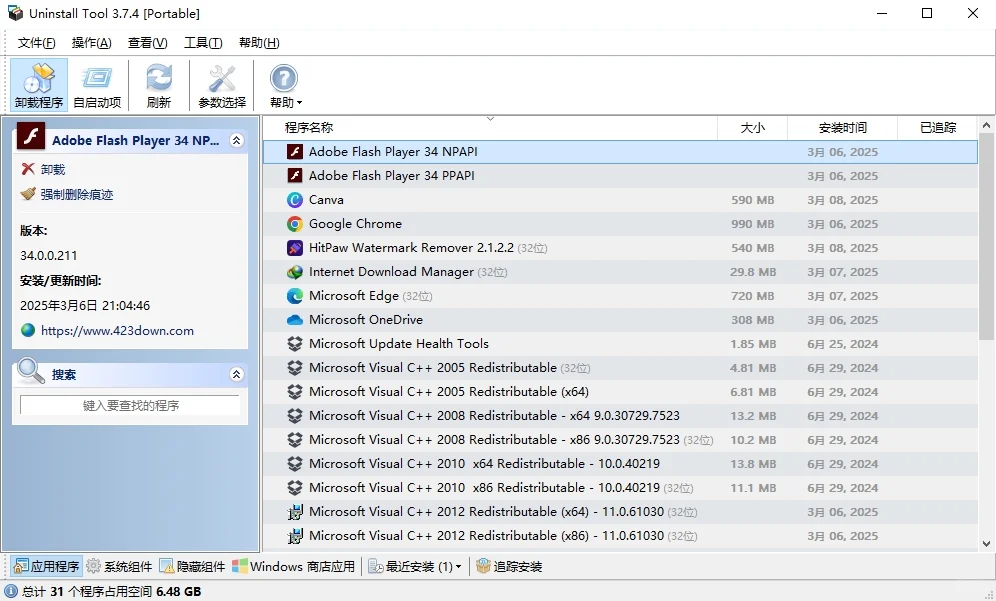Sort by the 已追踪 column header

[x=938, y=128]
